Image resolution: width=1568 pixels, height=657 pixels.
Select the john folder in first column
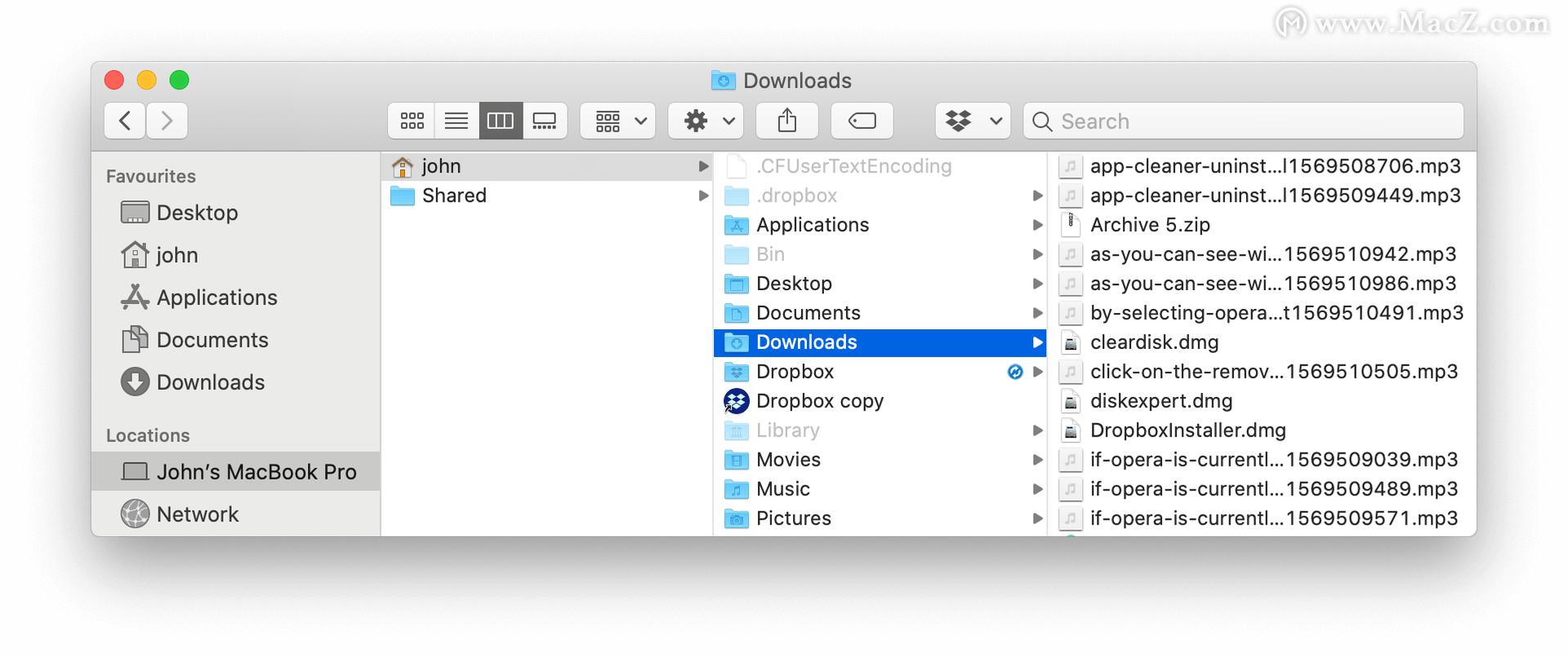[547, 166]
